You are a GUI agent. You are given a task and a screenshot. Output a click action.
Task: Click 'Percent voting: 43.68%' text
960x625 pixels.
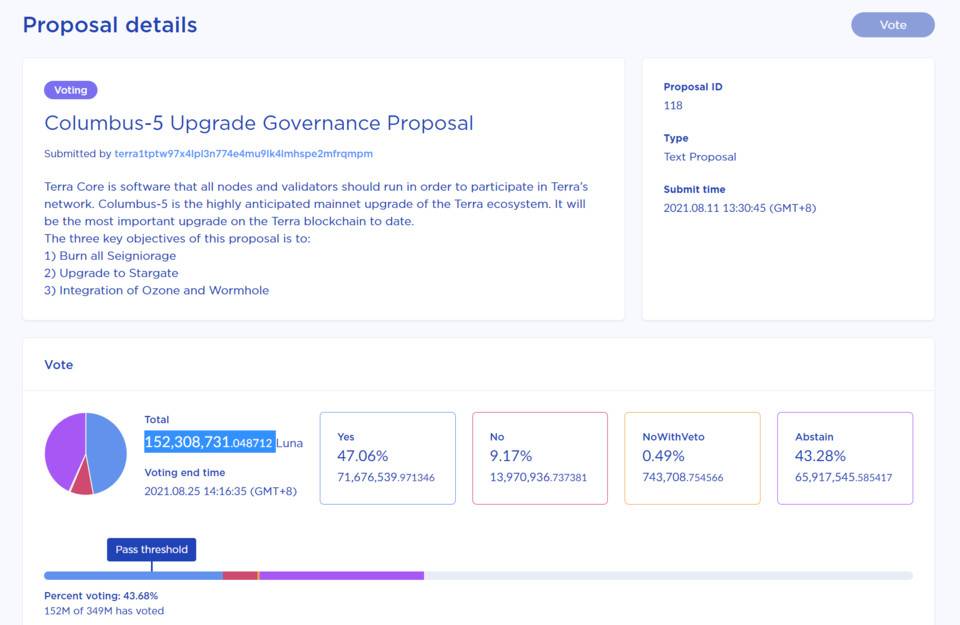pos(101,596)
